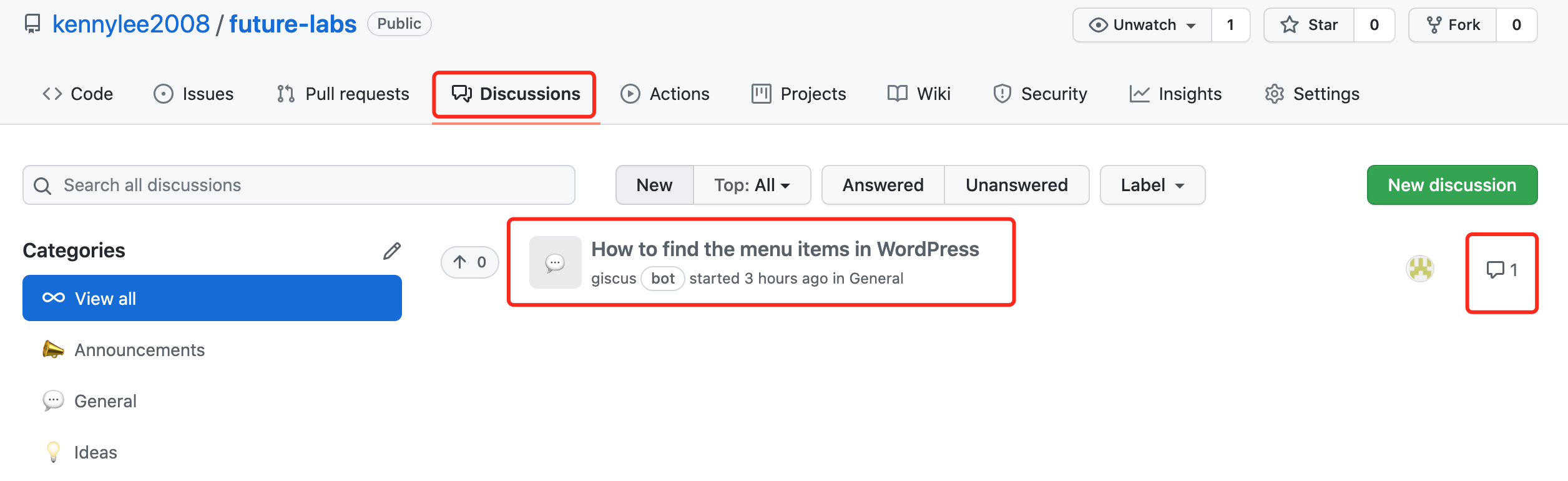The width and height of the screenshot is (1568, 481).
Task: Click the magnifier icon in the search box
Action: [x=42, y=186]
